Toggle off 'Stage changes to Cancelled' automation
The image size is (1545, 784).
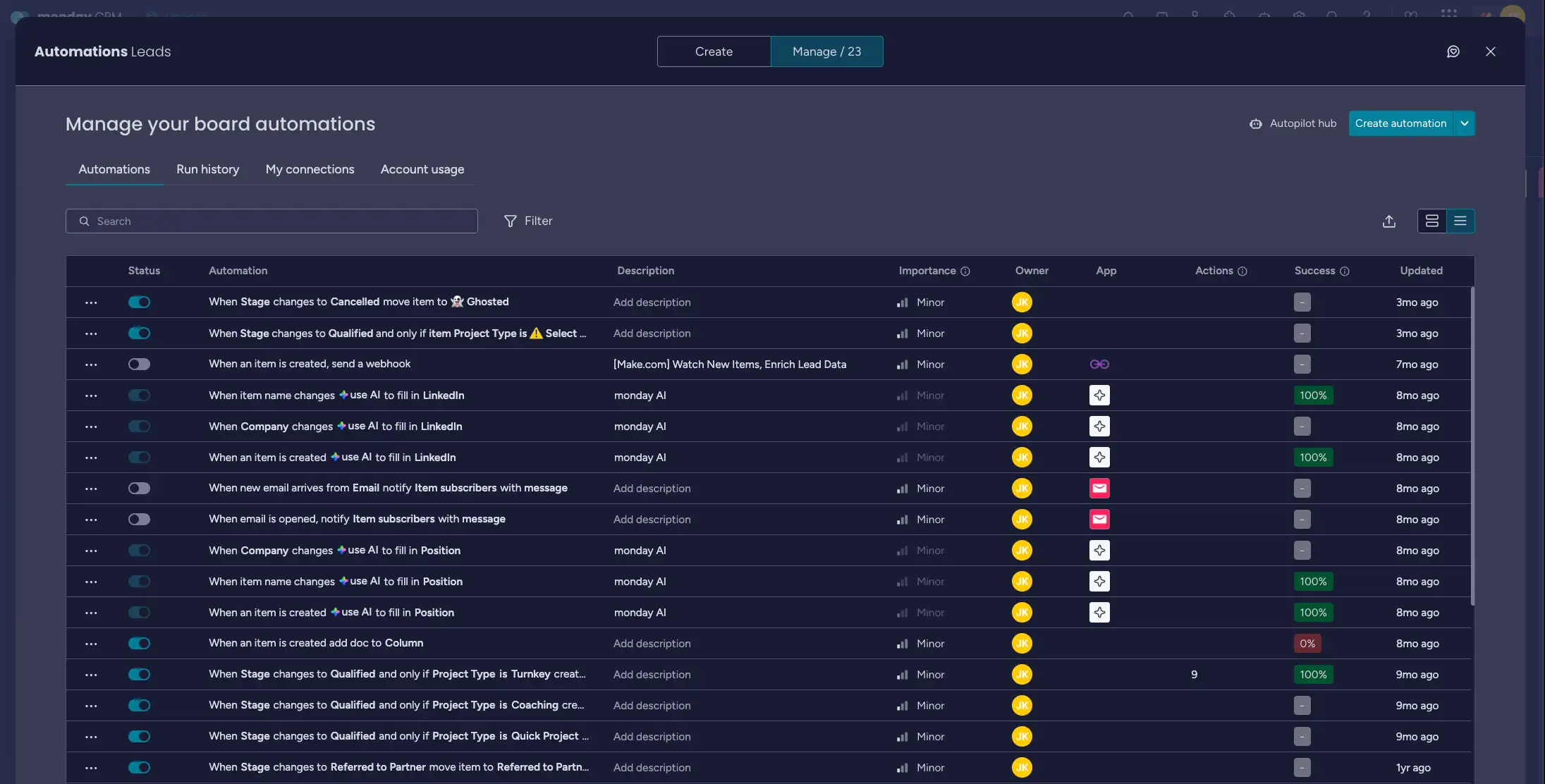[x=139, y=302]
